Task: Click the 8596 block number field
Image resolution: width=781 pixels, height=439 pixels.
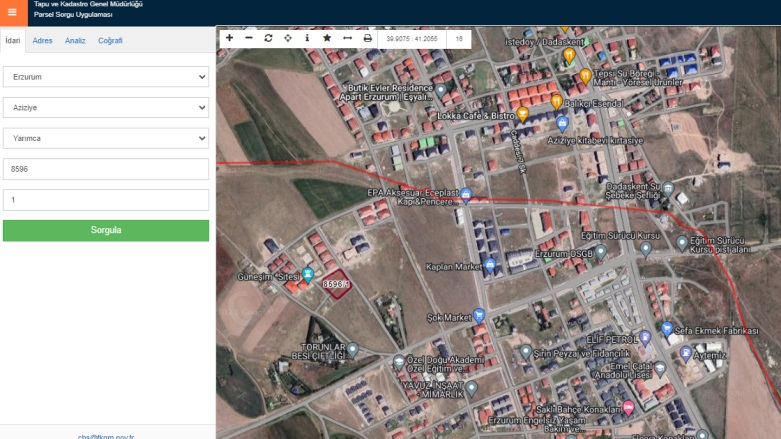Action: 106,169
